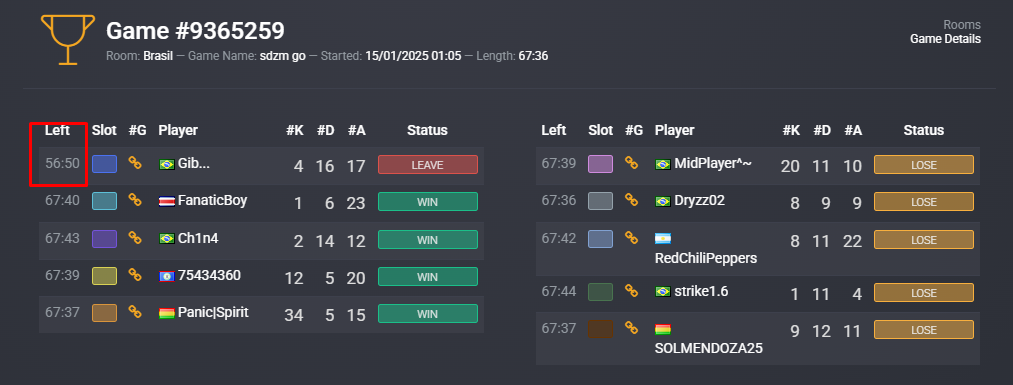The width and height of the screenshot is (1013, 385).
Task: Click the Argentina flag above RedChiliPeppers
Action: (663, 238)
